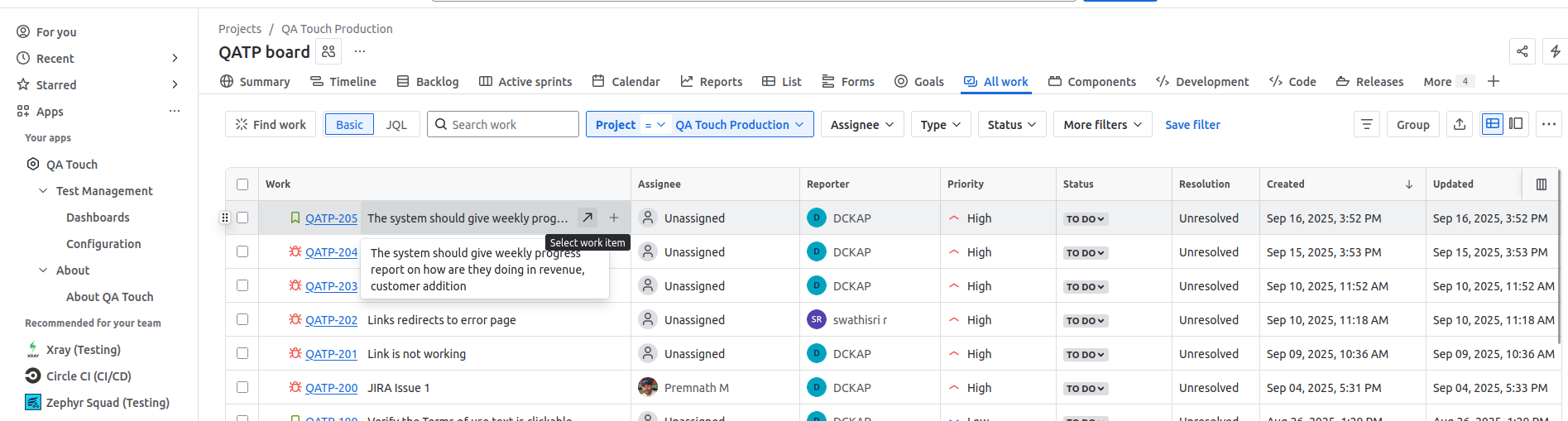Screen dimensions: 1568x421
Task: Open view settings lines icon beside Group
Action: coord(1366,124)
